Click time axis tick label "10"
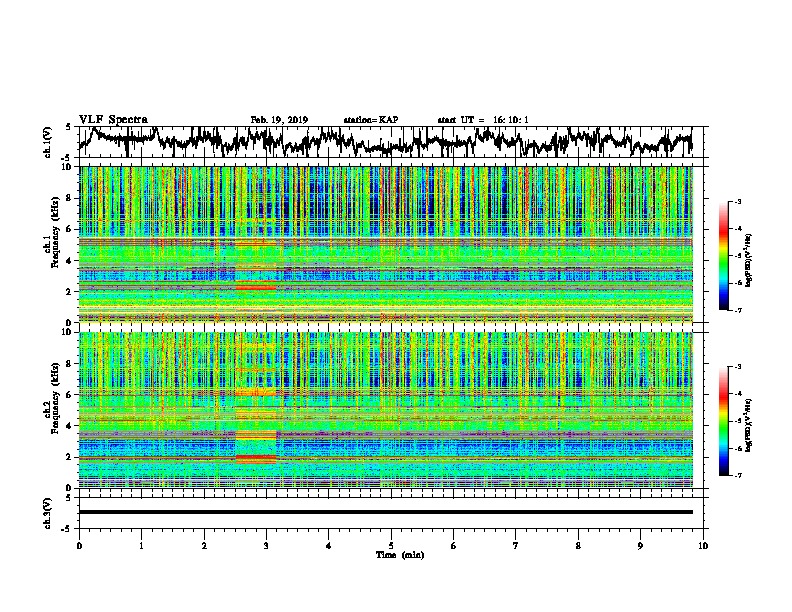792x612 pixels. 703,546
